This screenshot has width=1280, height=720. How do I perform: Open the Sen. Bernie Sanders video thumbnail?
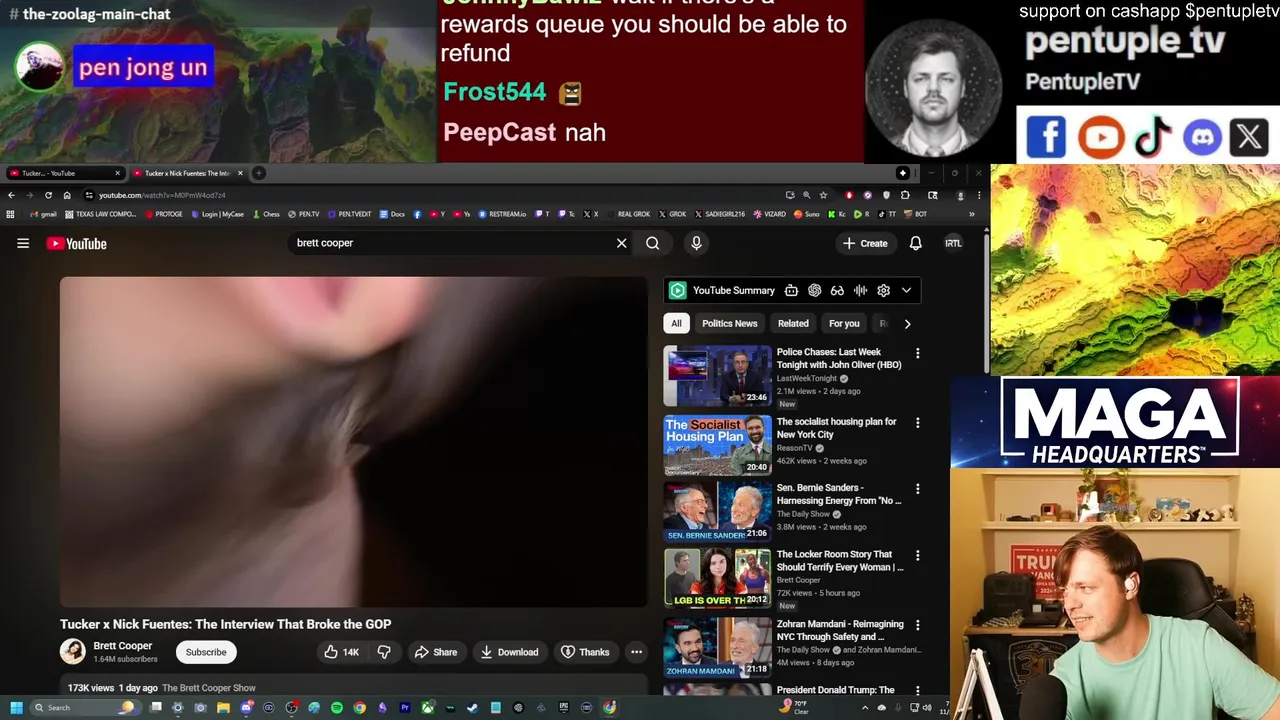(x=718, y=511)
